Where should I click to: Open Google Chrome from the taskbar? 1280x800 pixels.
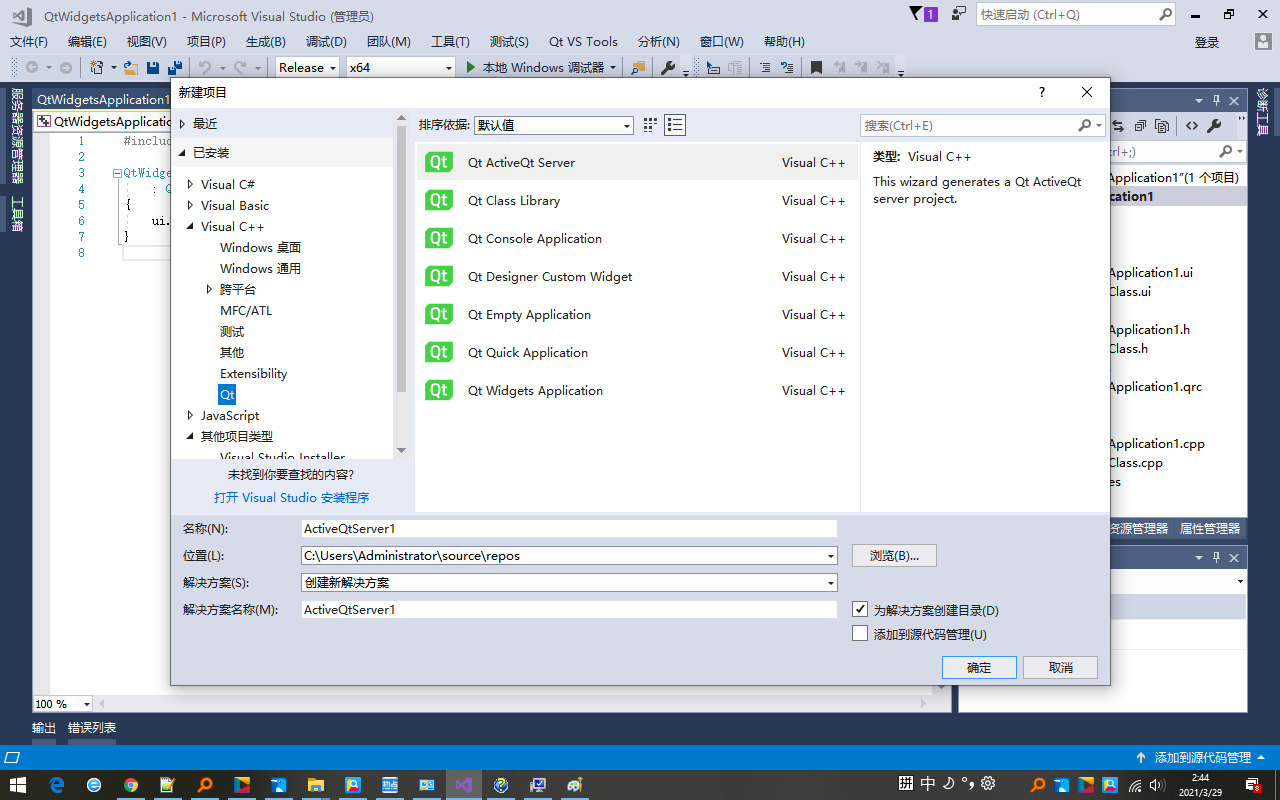point(131,783)
